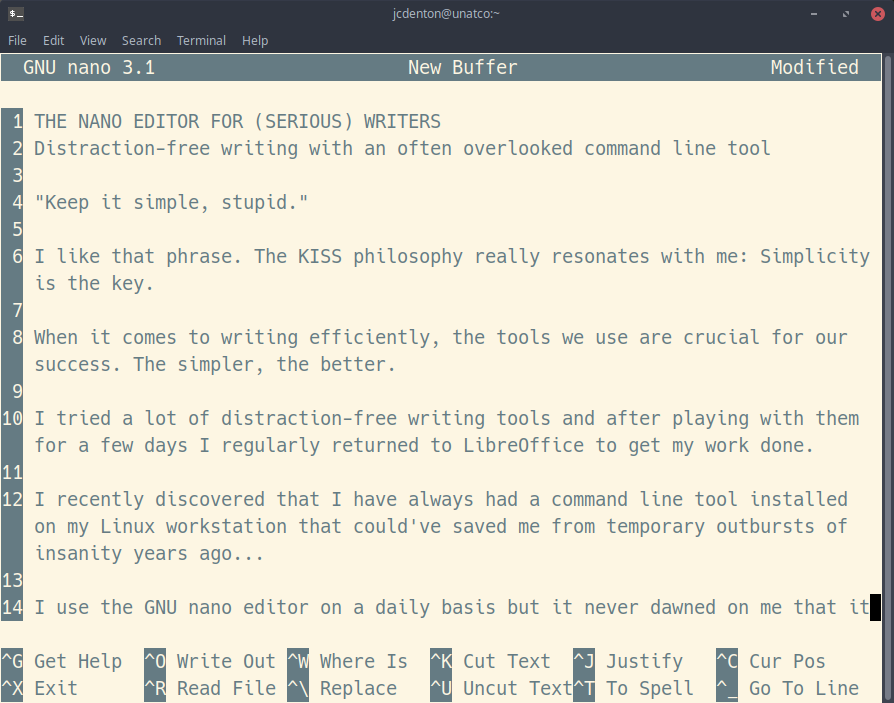Minimize the terminal window
Viewport: 894px width, 703px height.
coord(814,14)
